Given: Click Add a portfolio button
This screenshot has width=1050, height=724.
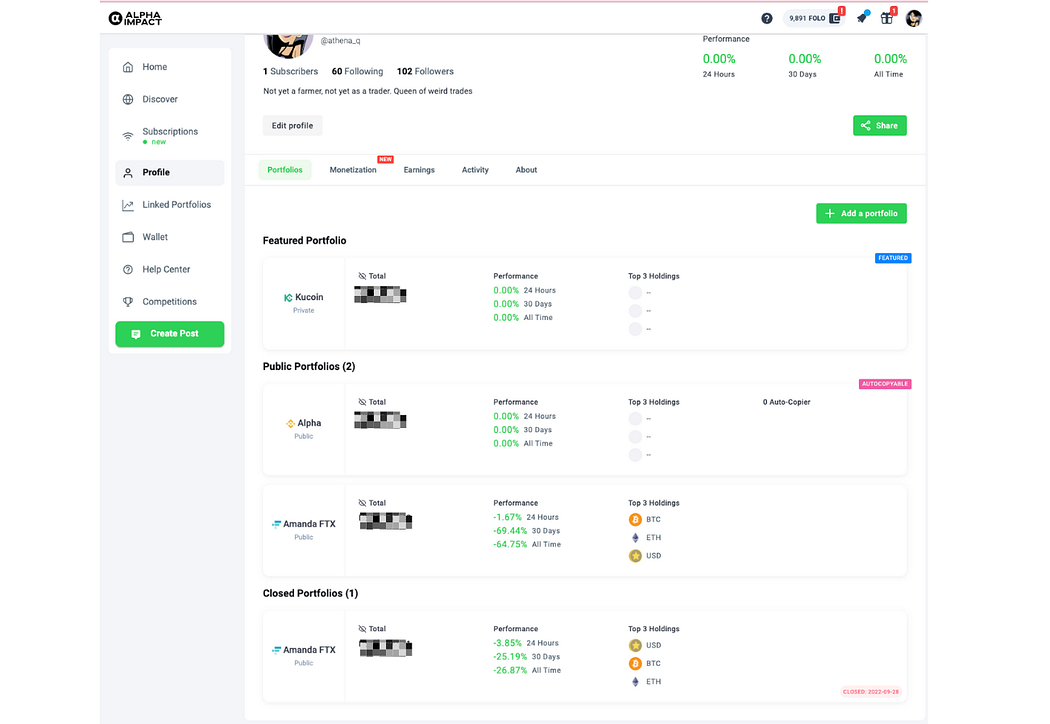Looking at the screenshot, I should tap(861, 214).
